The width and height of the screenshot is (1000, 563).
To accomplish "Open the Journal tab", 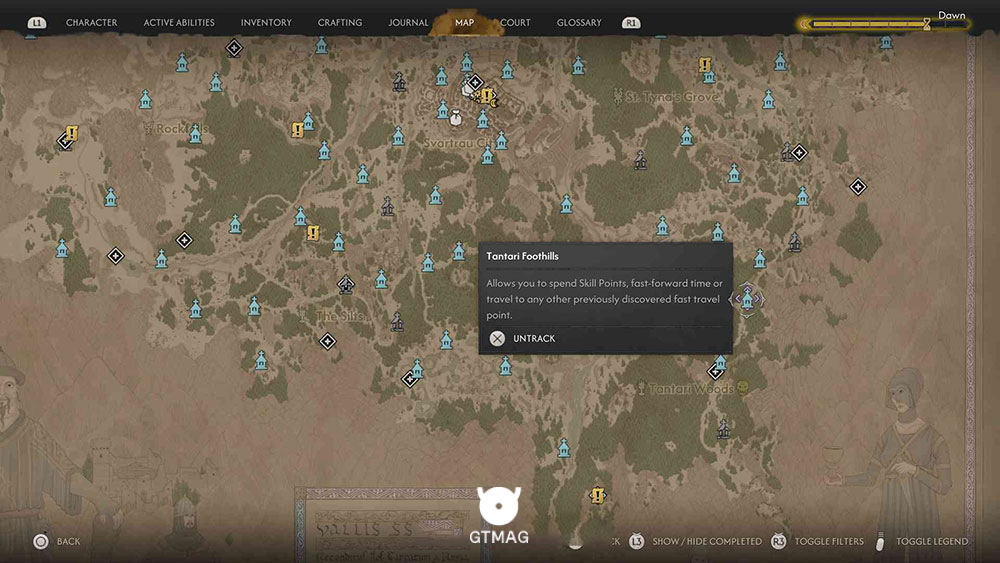I will pos(408,22).
